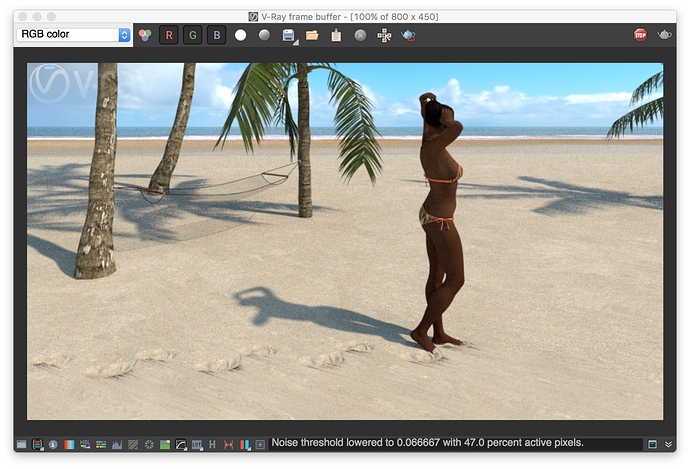Load image with folder icon
Viewport: 690px width, 469px height.
coord(312,35)
